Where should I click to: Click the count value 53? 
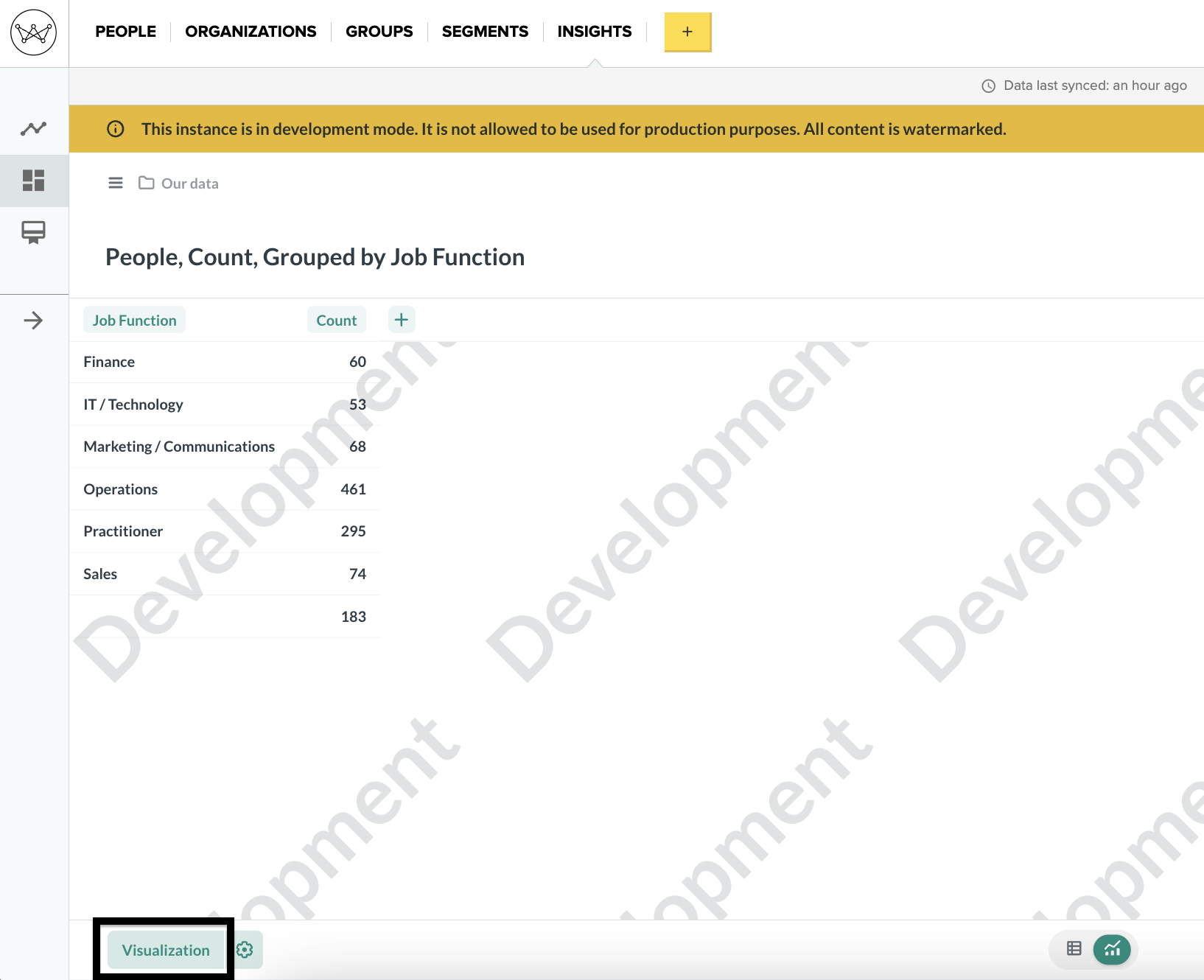pyautogui.click(x=357, y=405)
